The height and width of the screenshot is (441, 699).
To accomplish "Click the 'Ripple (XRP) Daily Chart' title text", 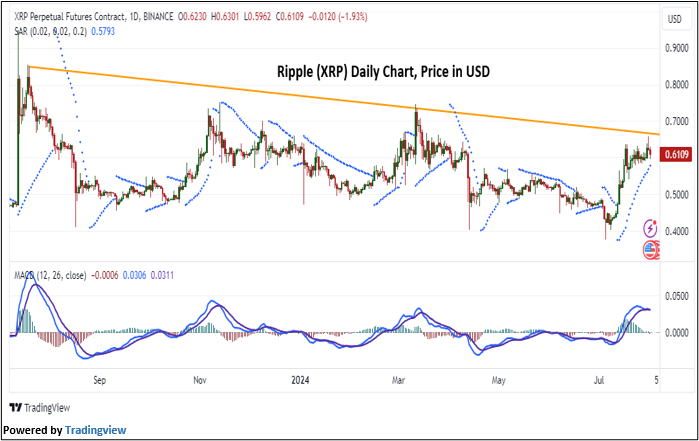I will click(383, 71).
